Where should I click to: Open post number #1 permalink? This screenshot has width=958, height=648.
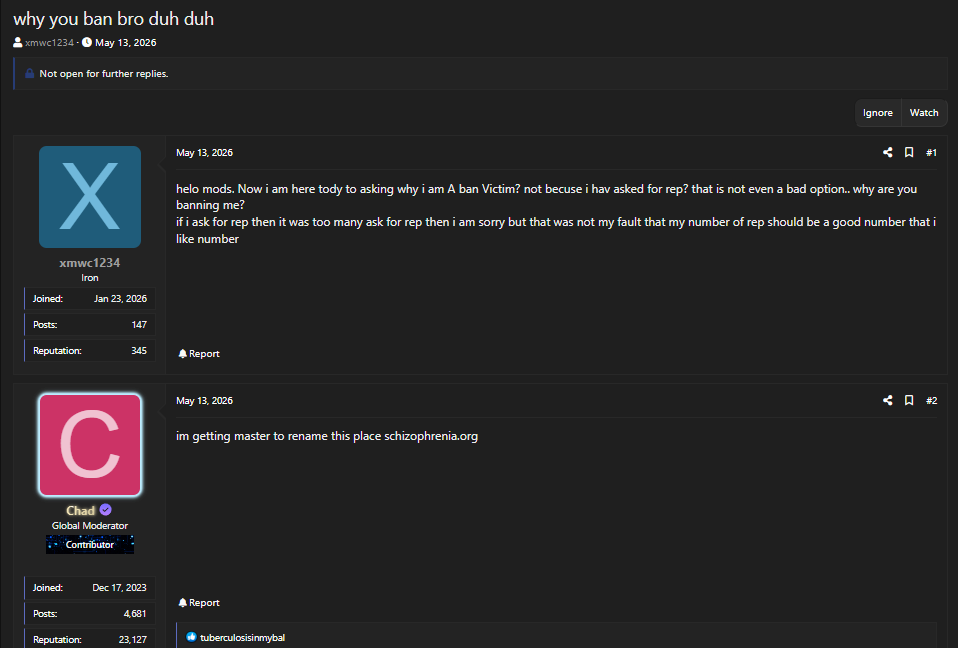pos(931,153)
